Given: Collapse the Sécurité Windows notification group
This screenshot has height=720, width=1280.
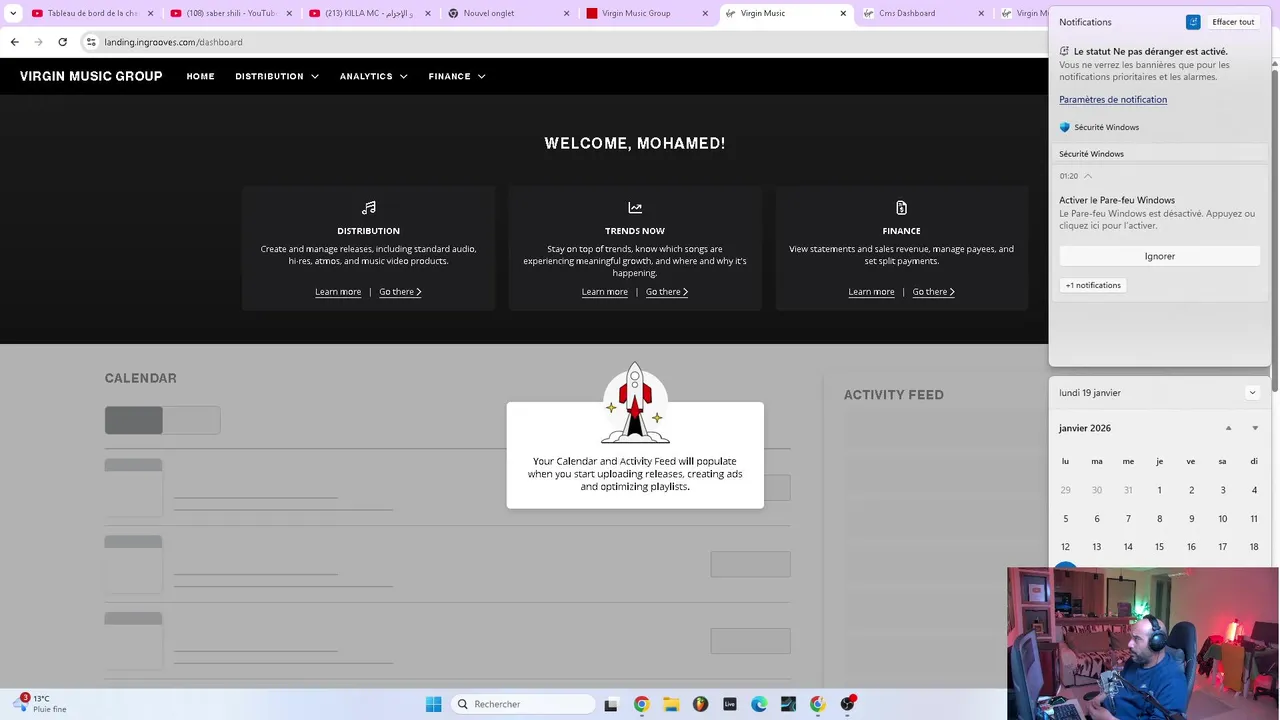Looking at the screenshot, I should tap(1088, 176).
